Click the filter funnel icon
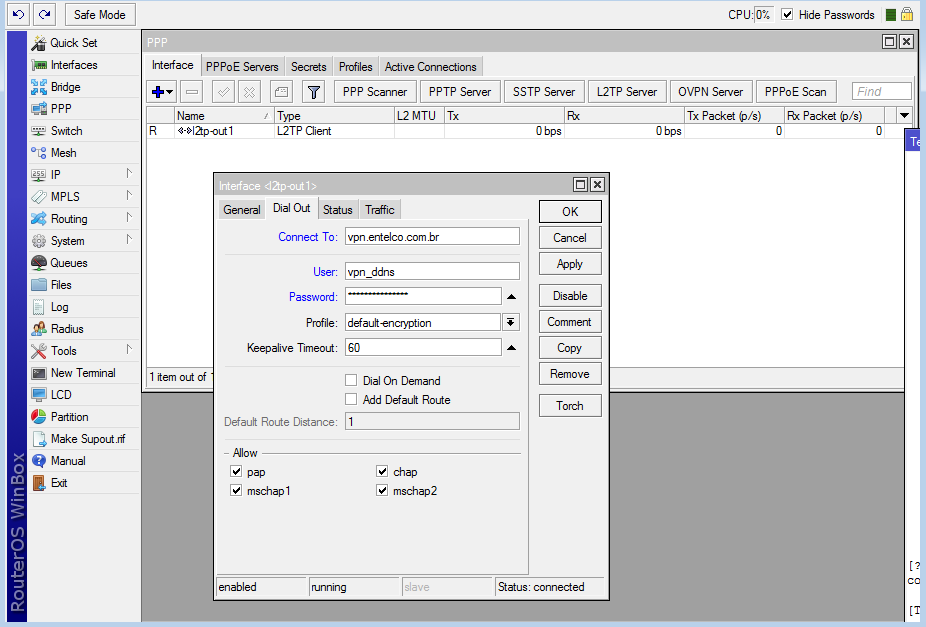 pos(314,92)
